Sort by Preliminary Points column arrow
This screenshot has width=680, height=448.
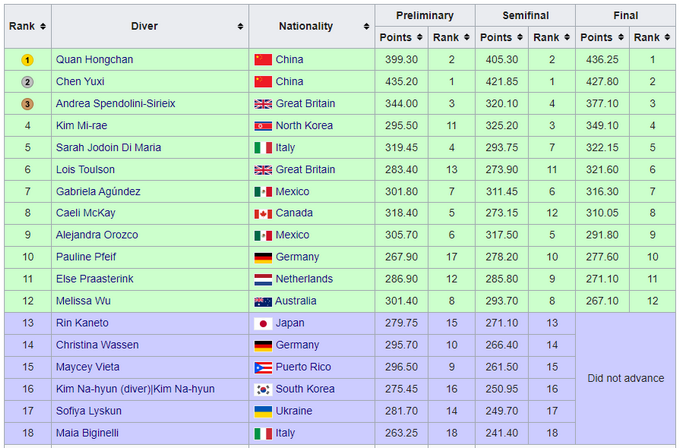tap(420, 38)
